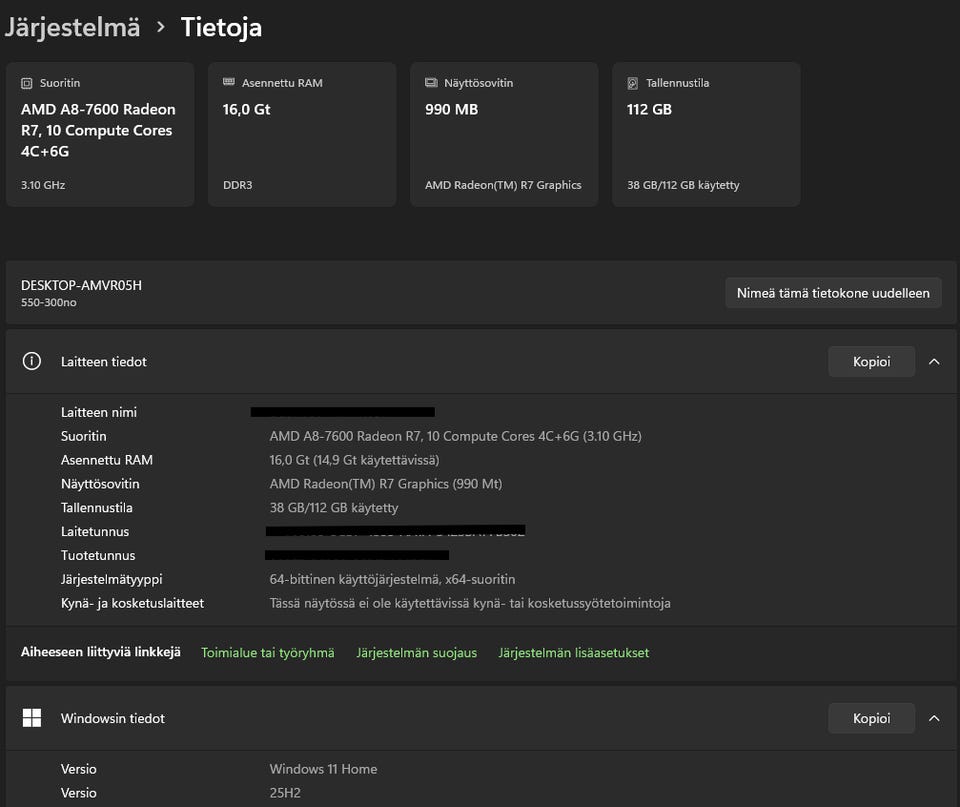This screenshot has width=960, height=807.
Task: Open the Tallennustila 112 GB card
Action: (x=706, y=134)
